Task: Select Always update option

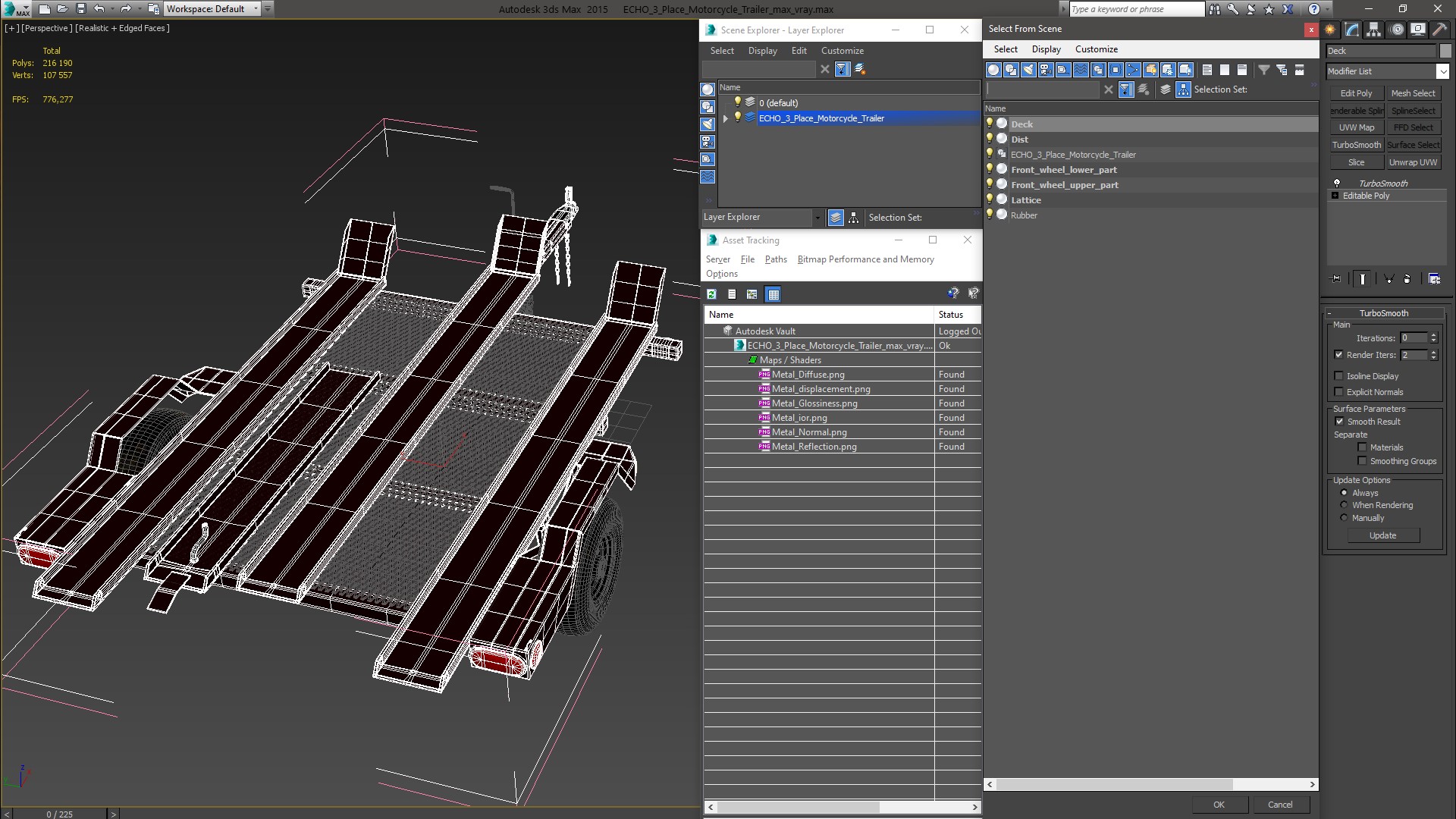Action: (1344, 493)
